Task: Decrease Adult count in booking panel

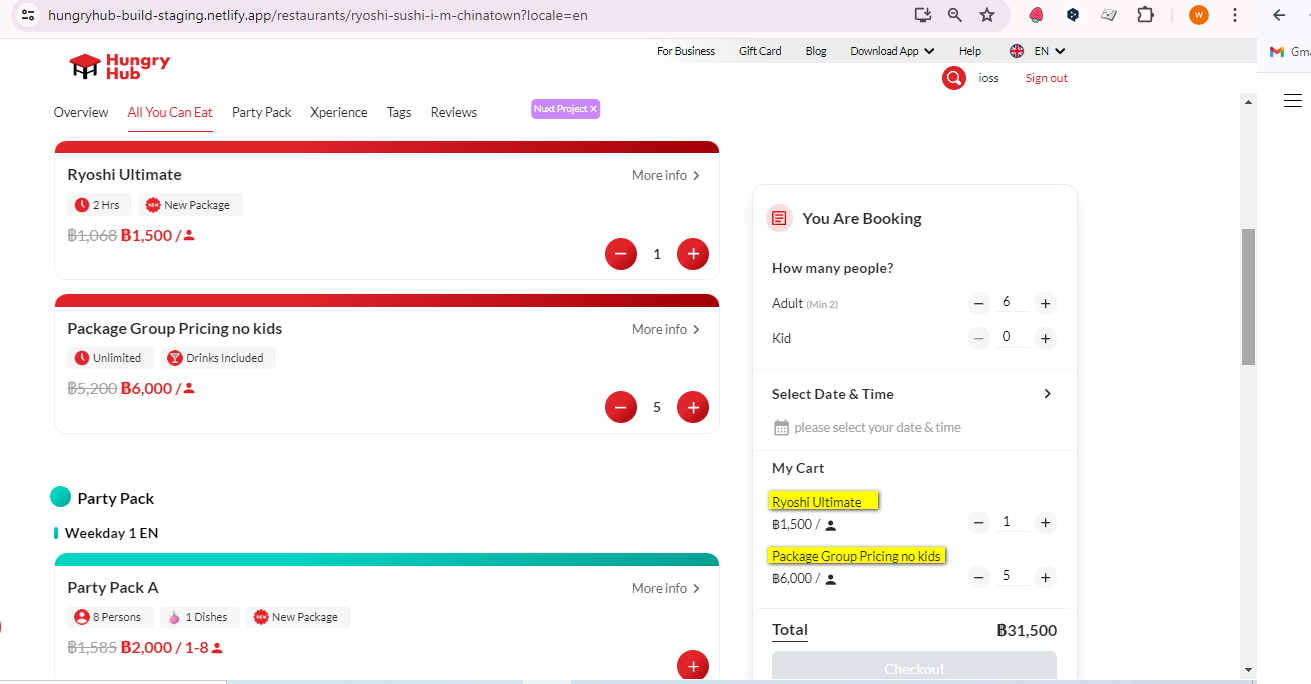Action: tap(979, 304)
